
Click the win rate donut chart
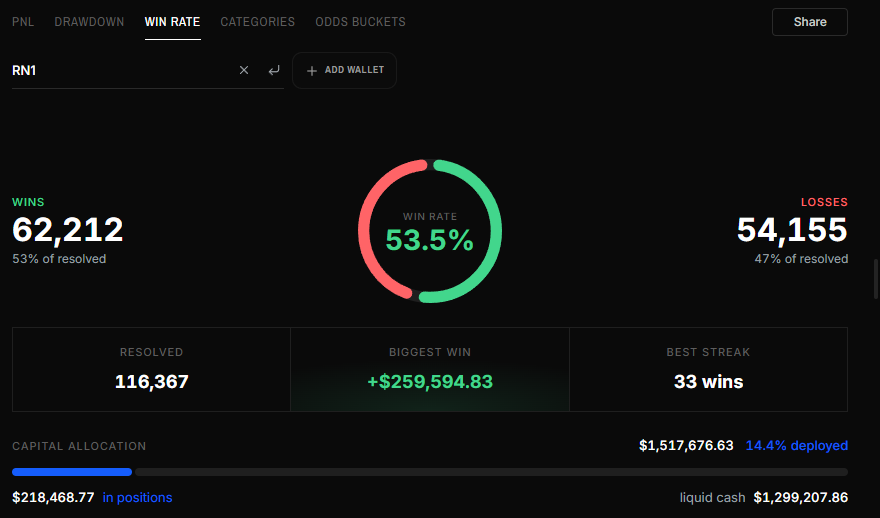[430, 231]
